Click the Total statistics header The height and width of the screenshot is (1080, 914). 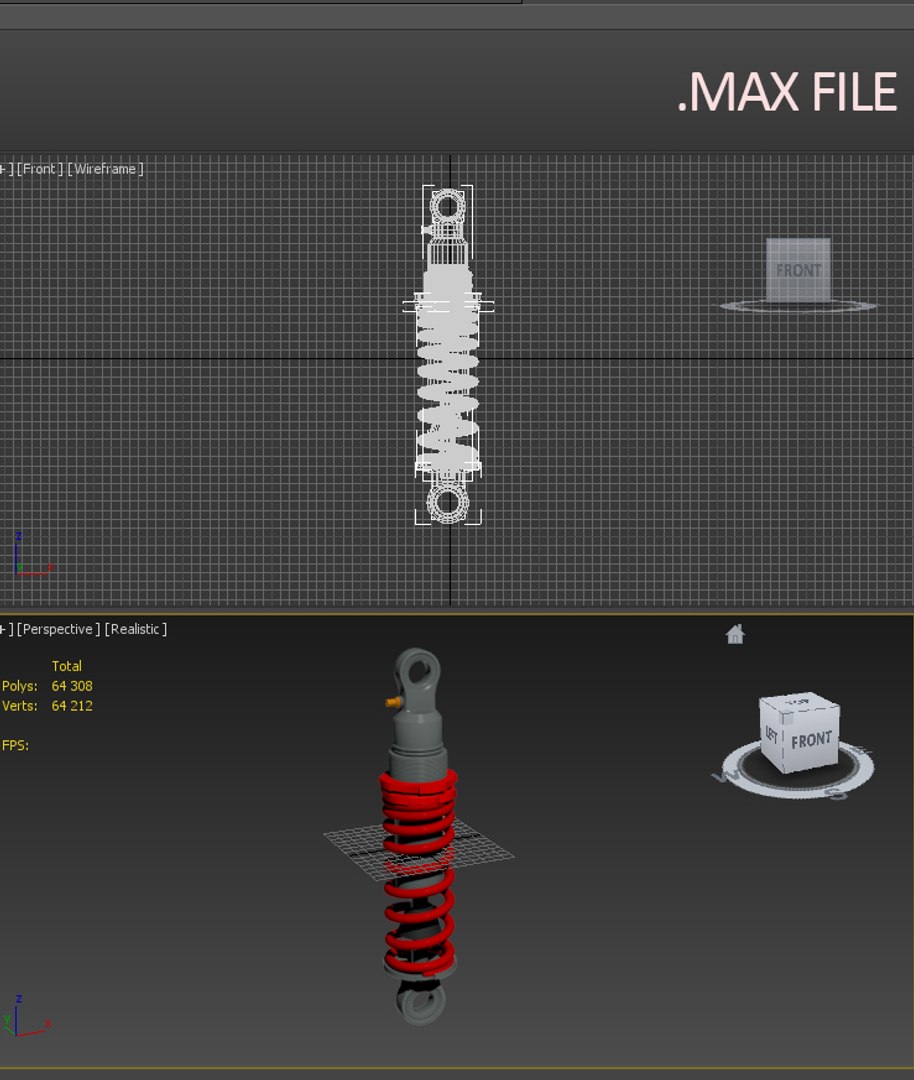coord(66,666)
